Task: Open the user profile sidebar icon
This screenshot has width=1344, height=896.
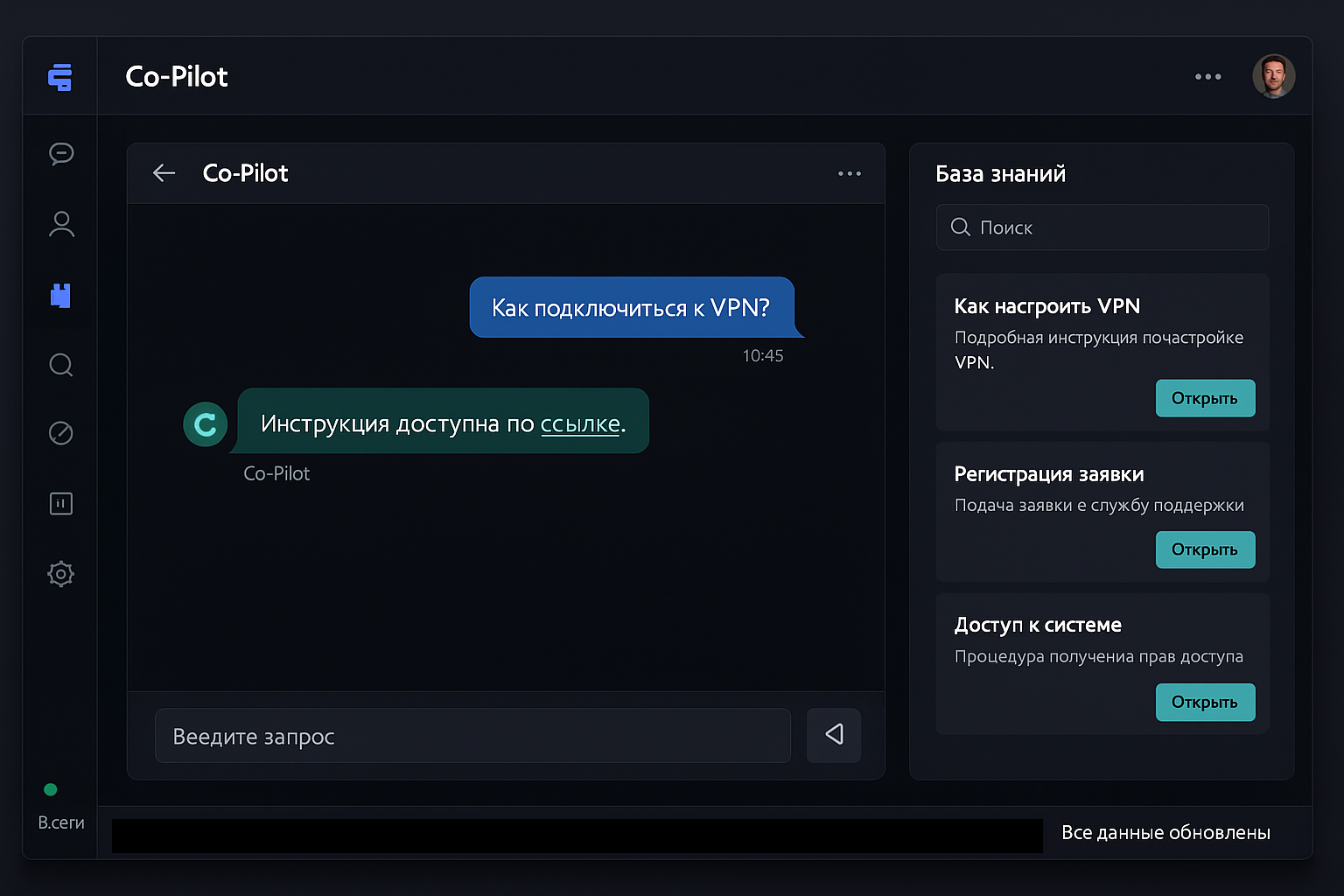Action: click(61, 225)
